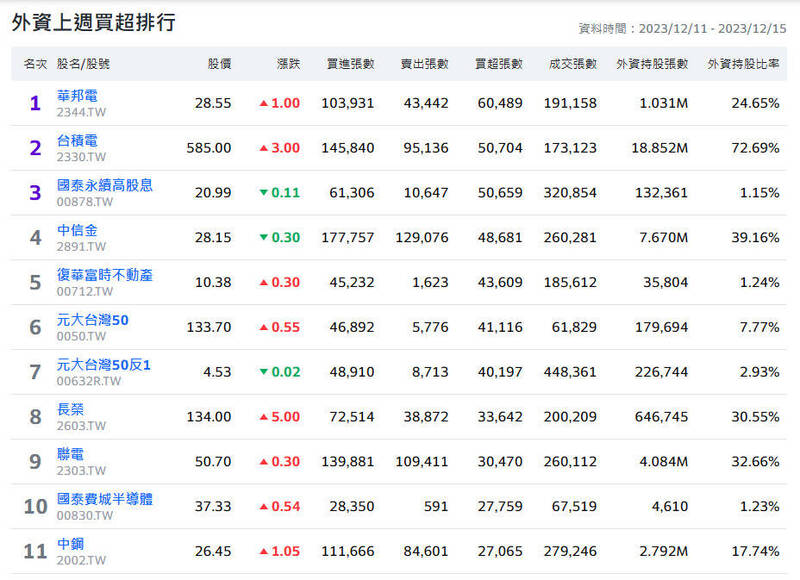Open the 長榮 stock link

point(70,409)
